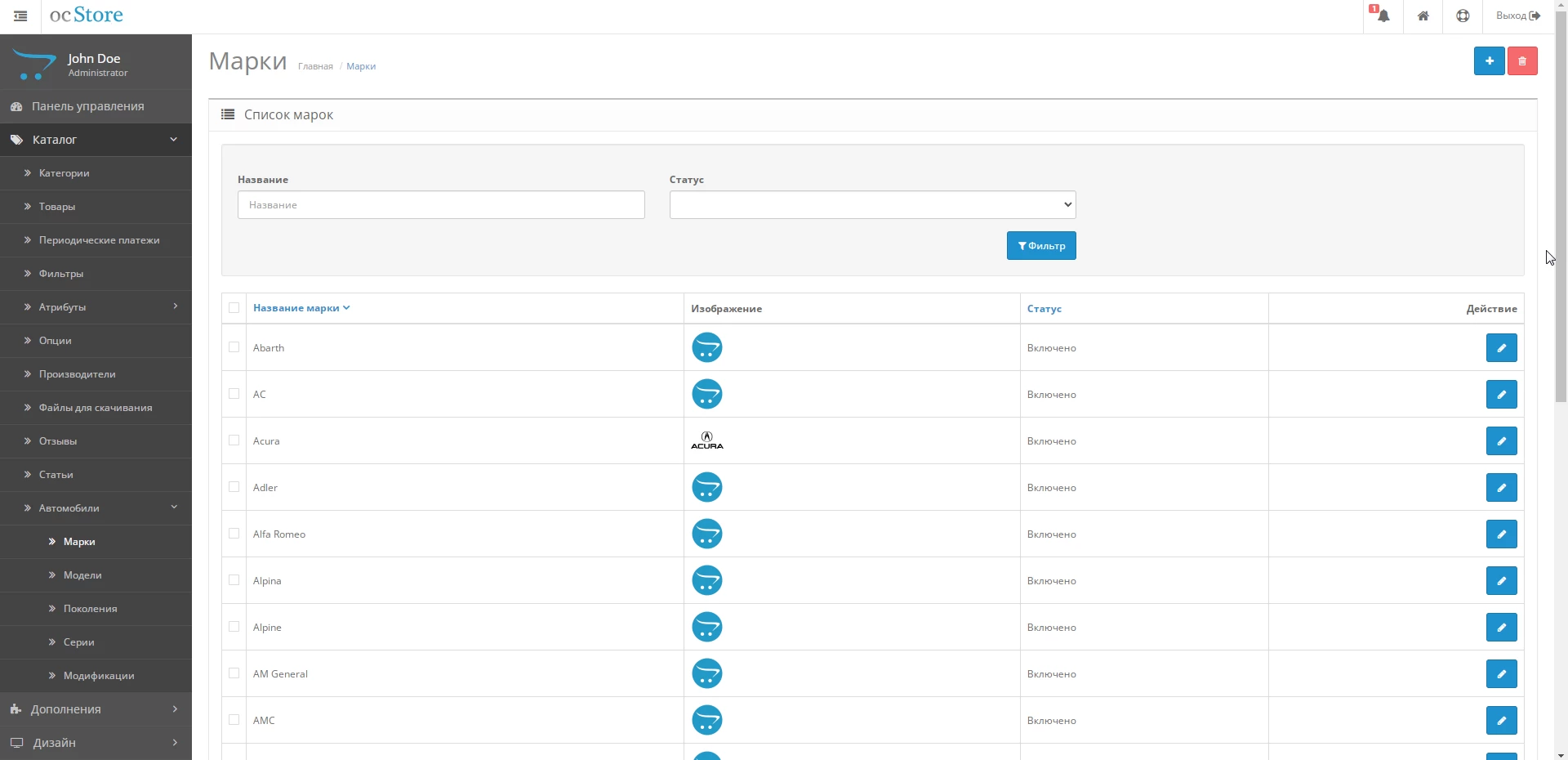Sort by Статус column header link
Screen dimensions: 1568x760
(x=1045, y=309)
